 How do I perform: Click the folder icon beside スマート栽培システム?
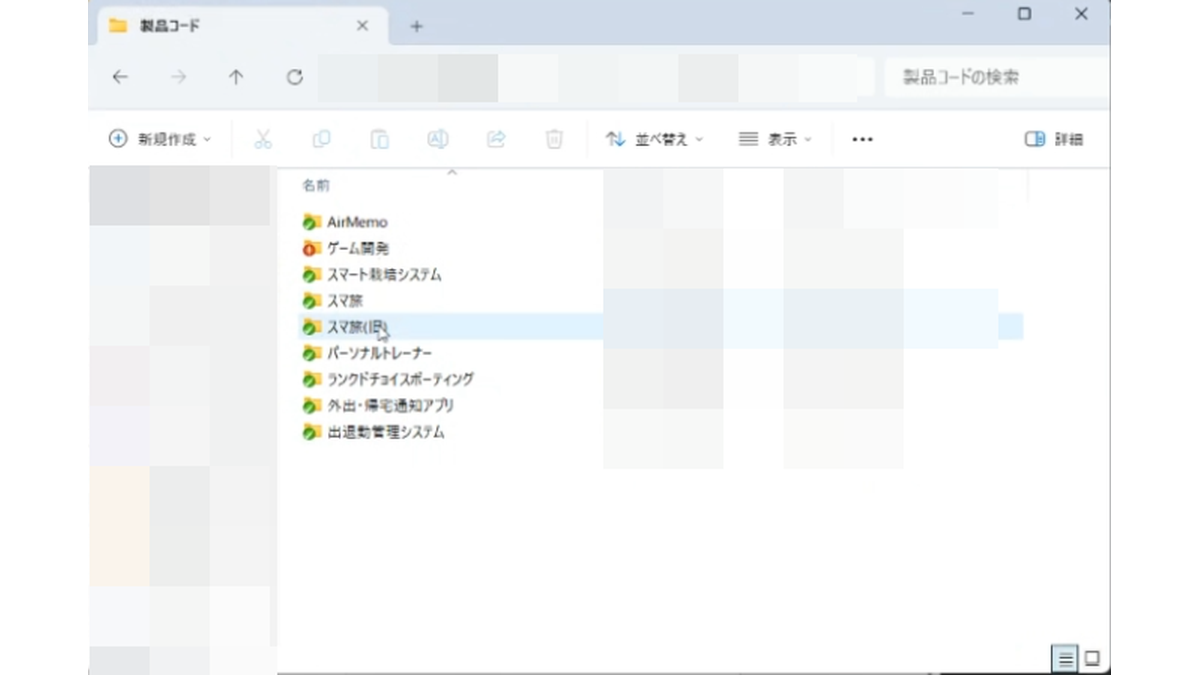[x=311, y=274]
